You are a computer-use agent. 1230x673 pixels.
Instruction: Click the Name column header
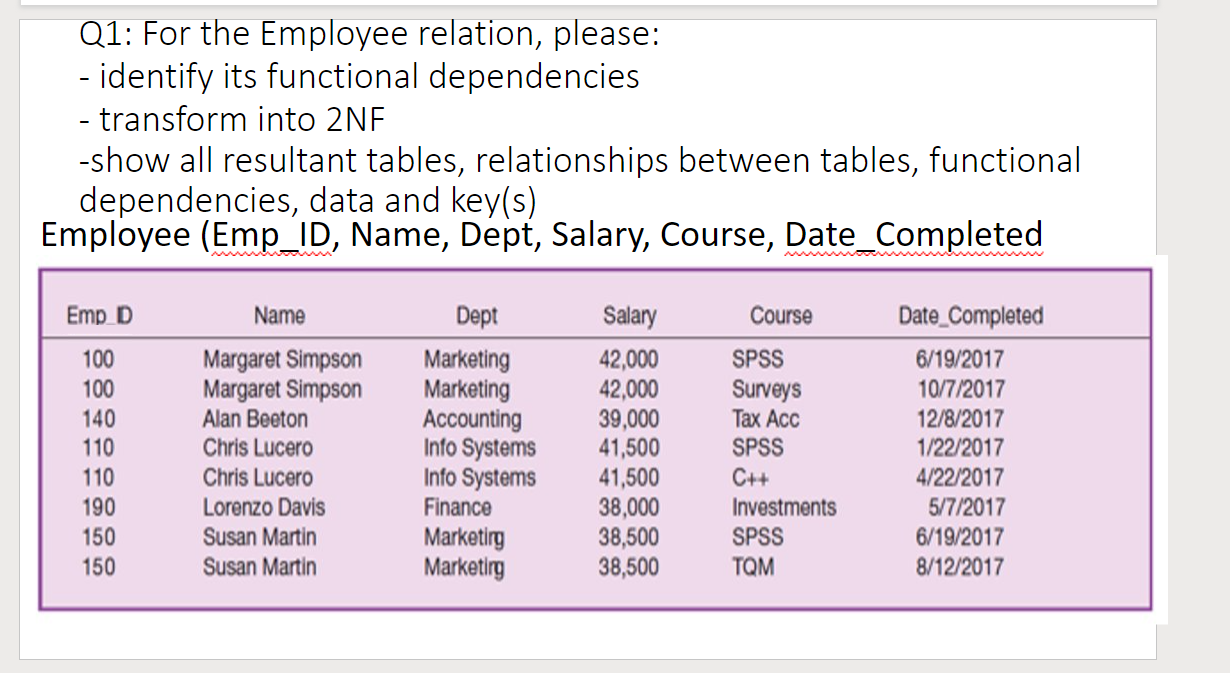click(x=279, y=315)
